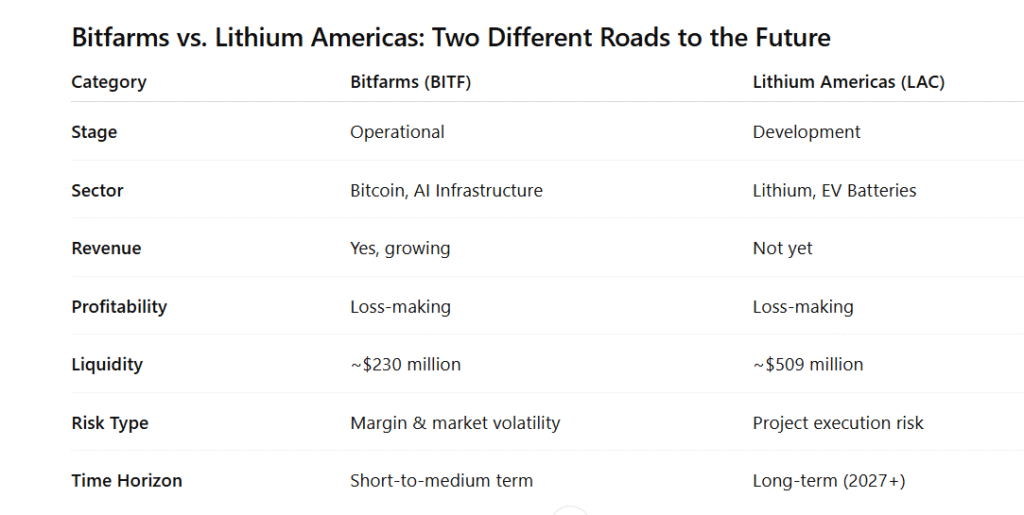Click the Not yet cell
Viewport: 1024px width, 515px height.
782,248
